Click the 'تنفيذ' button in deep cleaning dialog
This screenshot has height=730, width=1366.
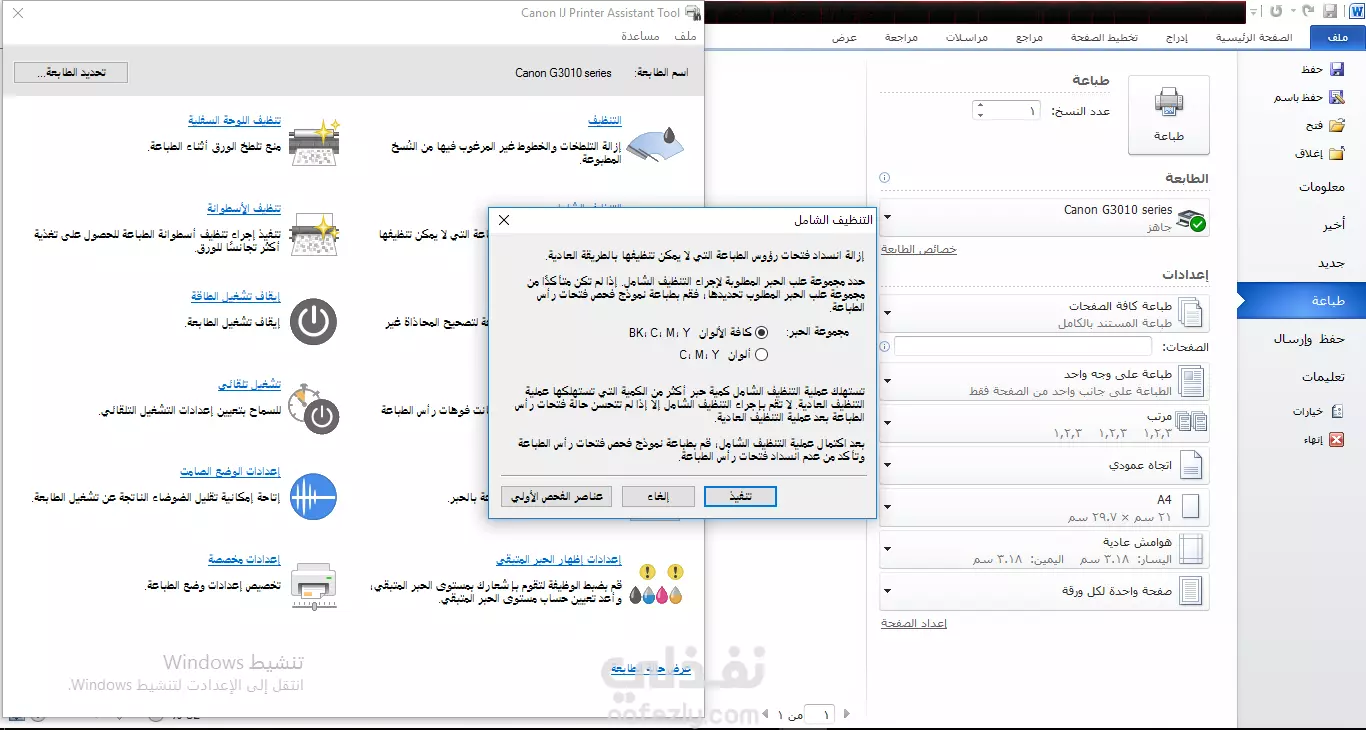pos(740,496)
